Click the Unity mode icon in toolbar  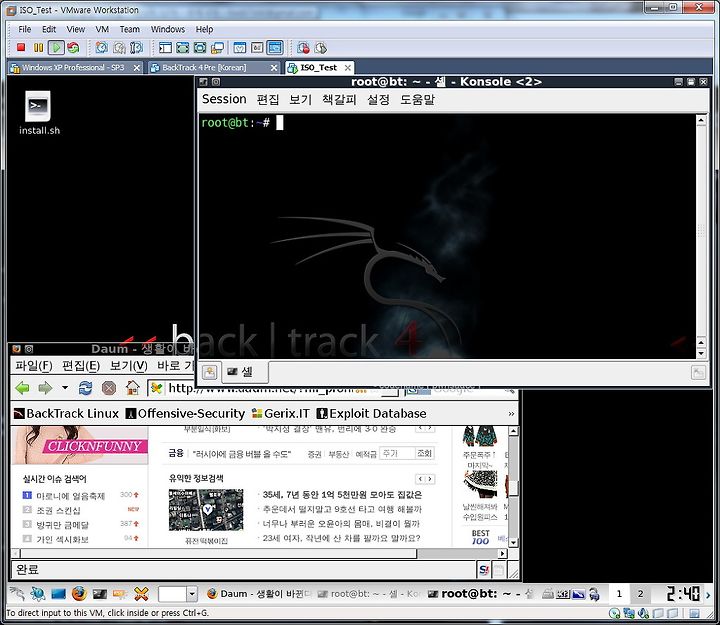217,47
